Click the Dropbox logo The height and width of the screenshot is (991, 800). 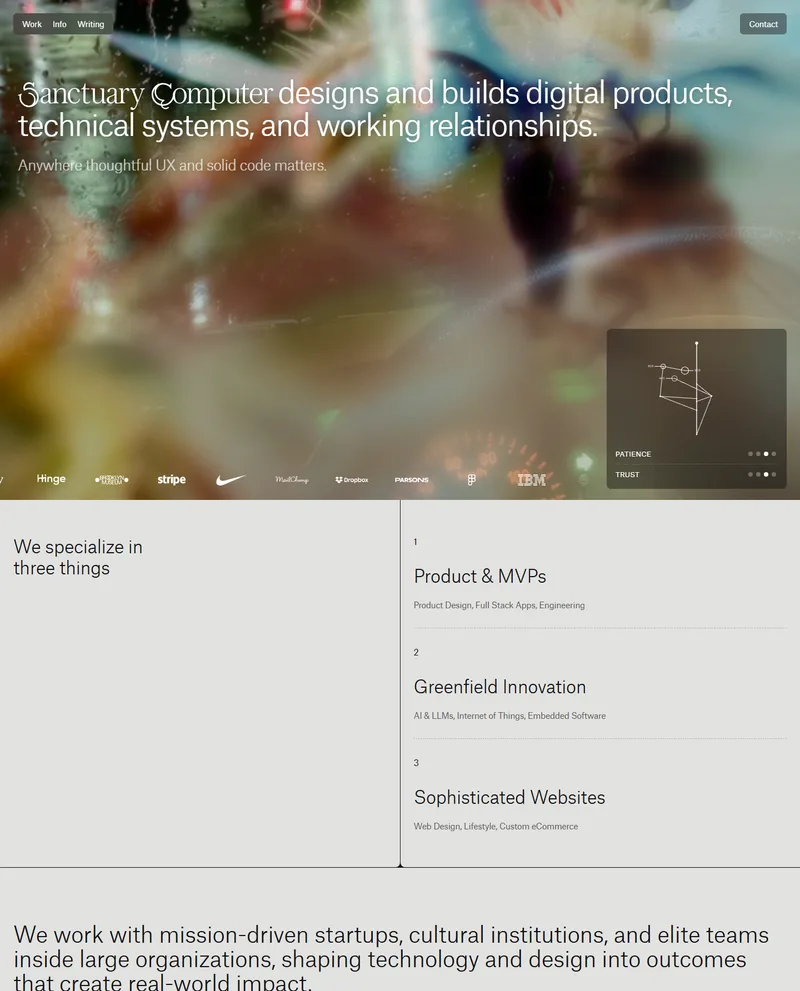(351, 480)
